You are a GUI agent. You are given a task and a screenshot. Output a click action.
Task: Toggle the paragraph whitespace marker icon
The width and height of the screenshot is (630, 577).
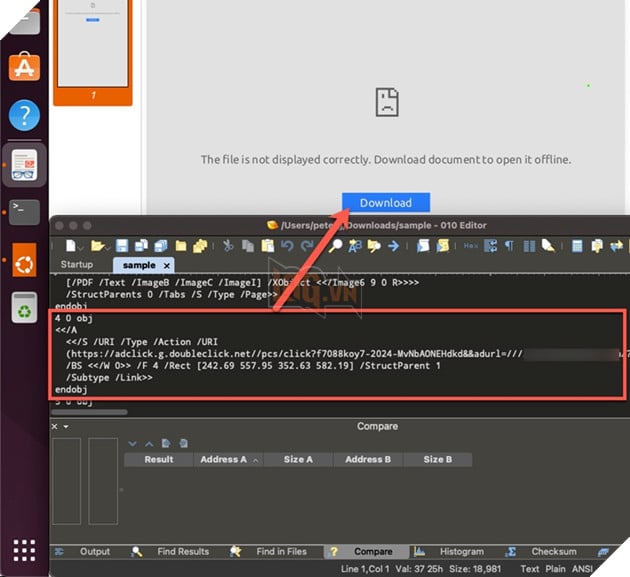[x=509, y=246]
